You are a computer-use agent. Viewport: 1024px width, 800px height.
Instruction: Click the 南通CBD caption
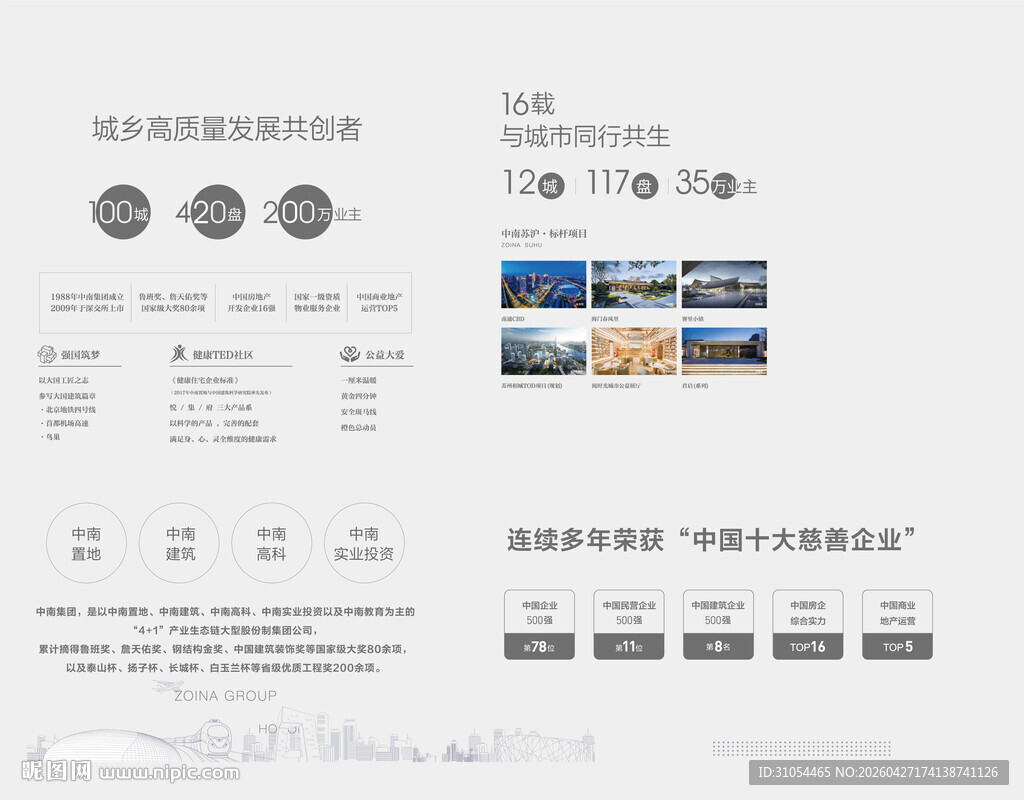pyautogui.click(x=513, y=319)
